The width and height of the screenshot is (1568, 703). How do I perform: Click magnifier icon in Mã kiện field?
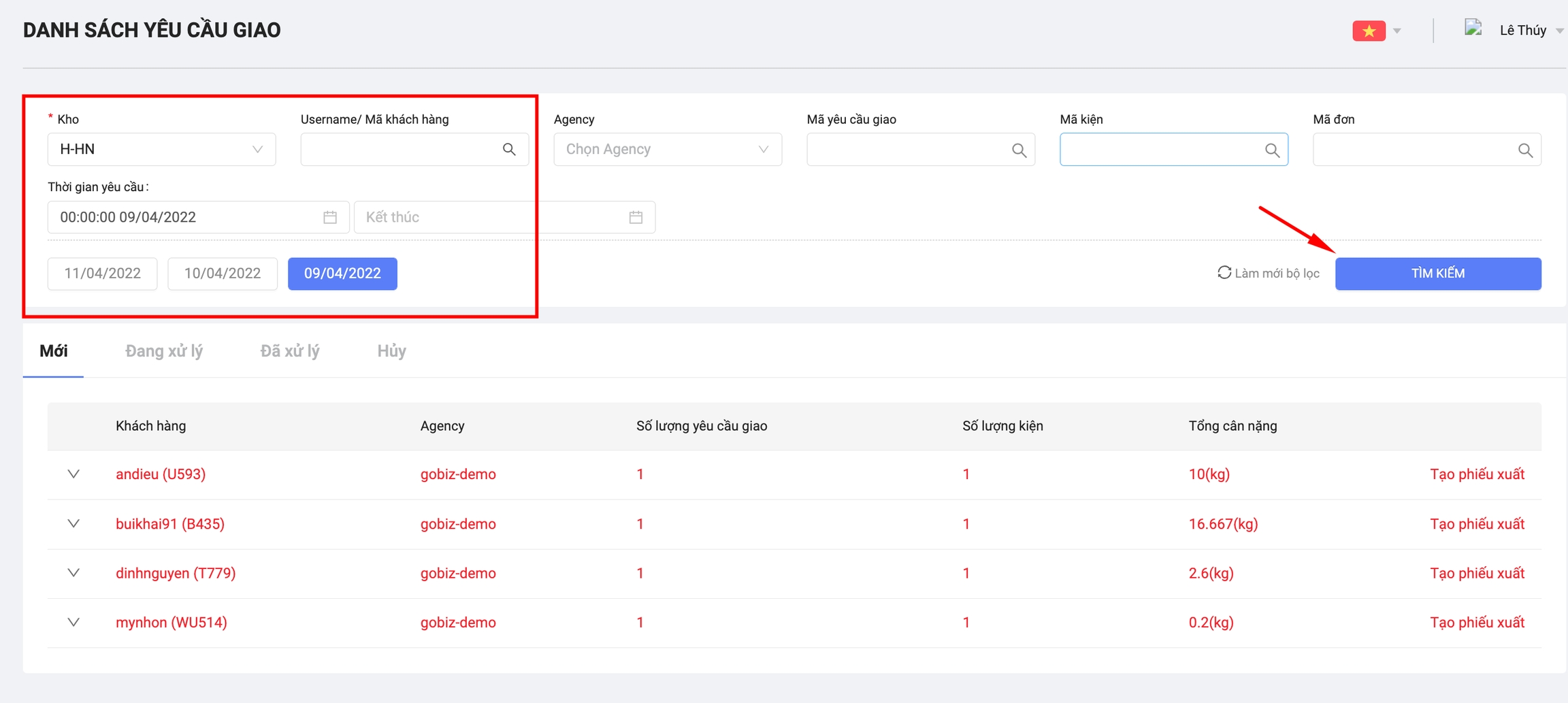point(1272,150)
